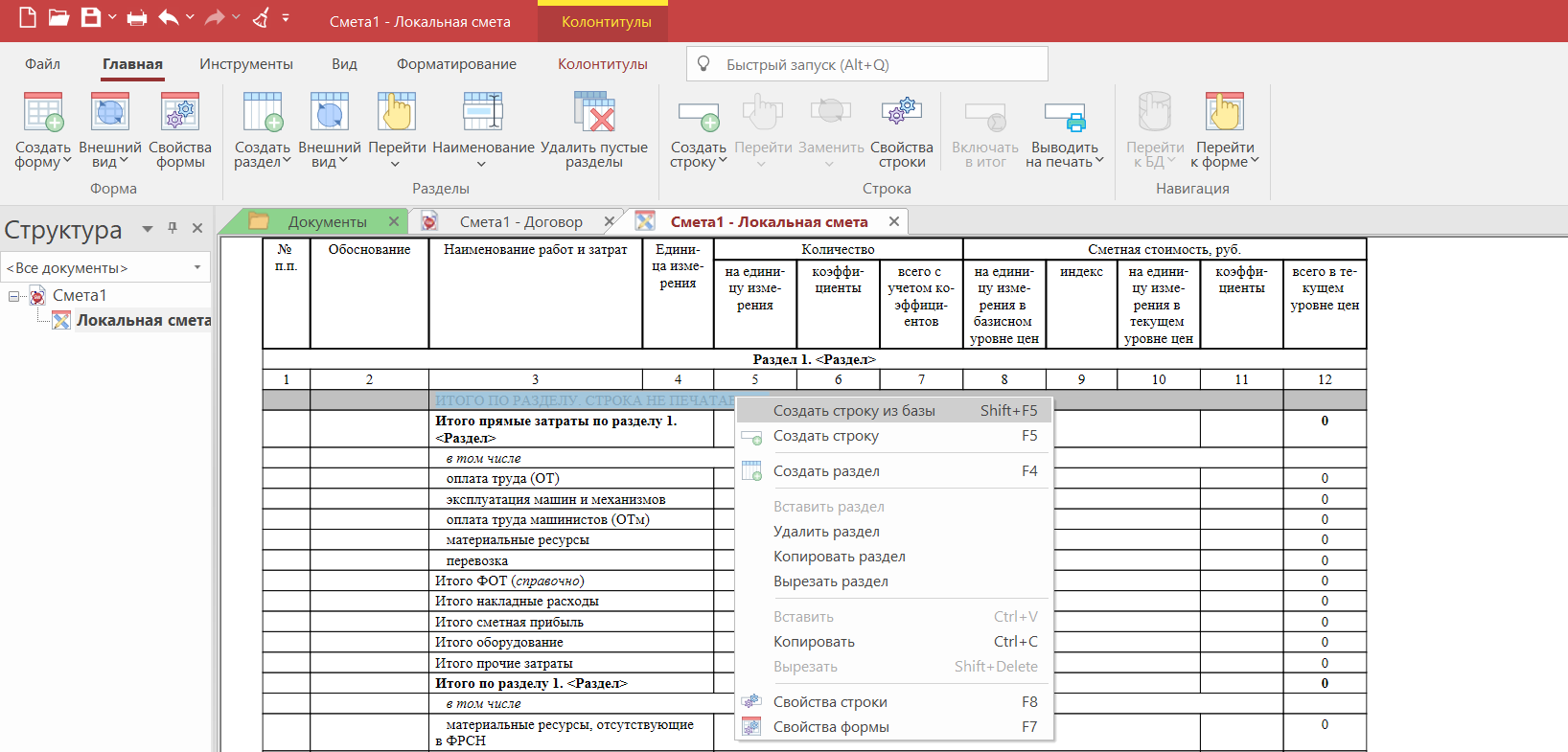
Task: Close the Структура panel
Action: (x=197, y=228)
